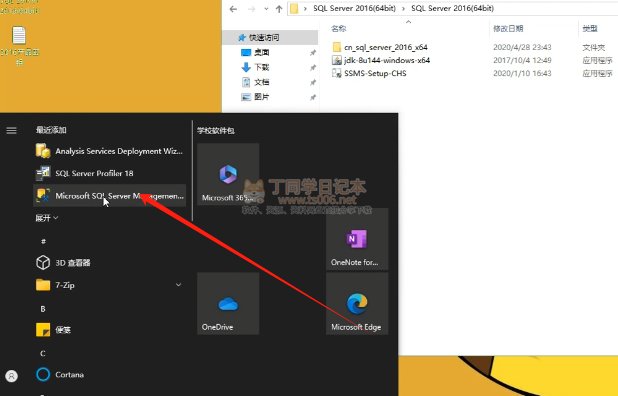Launch SQL Server Profiler 18
This screenshot has width=618, height=396.
(109, 173)
